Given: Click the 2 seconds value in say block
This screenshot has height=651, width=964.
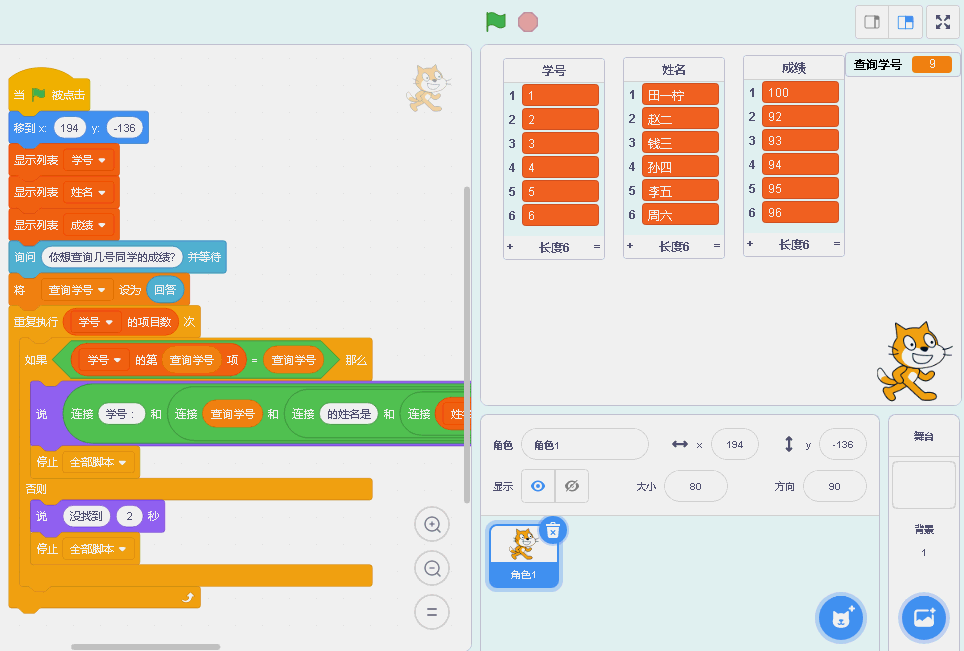Looking at the screenshot, I should pos(129,516).
